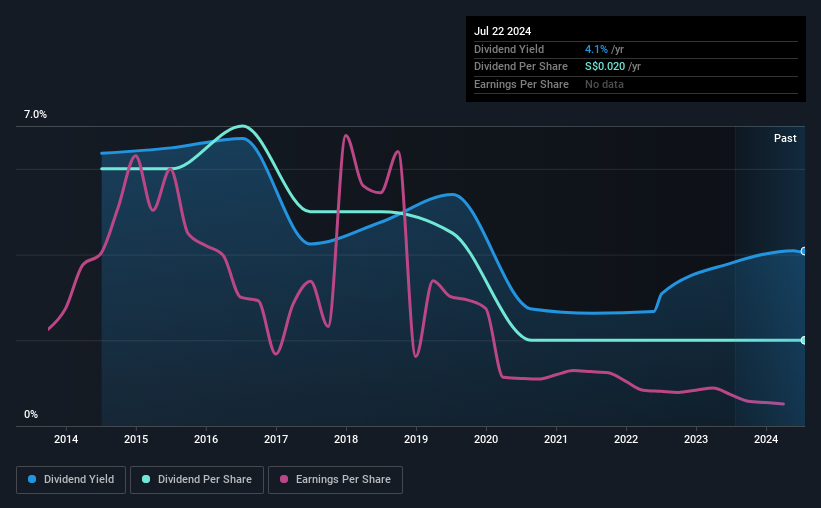Select the Dividend Yield endpoint marker

tap(804, 251)
